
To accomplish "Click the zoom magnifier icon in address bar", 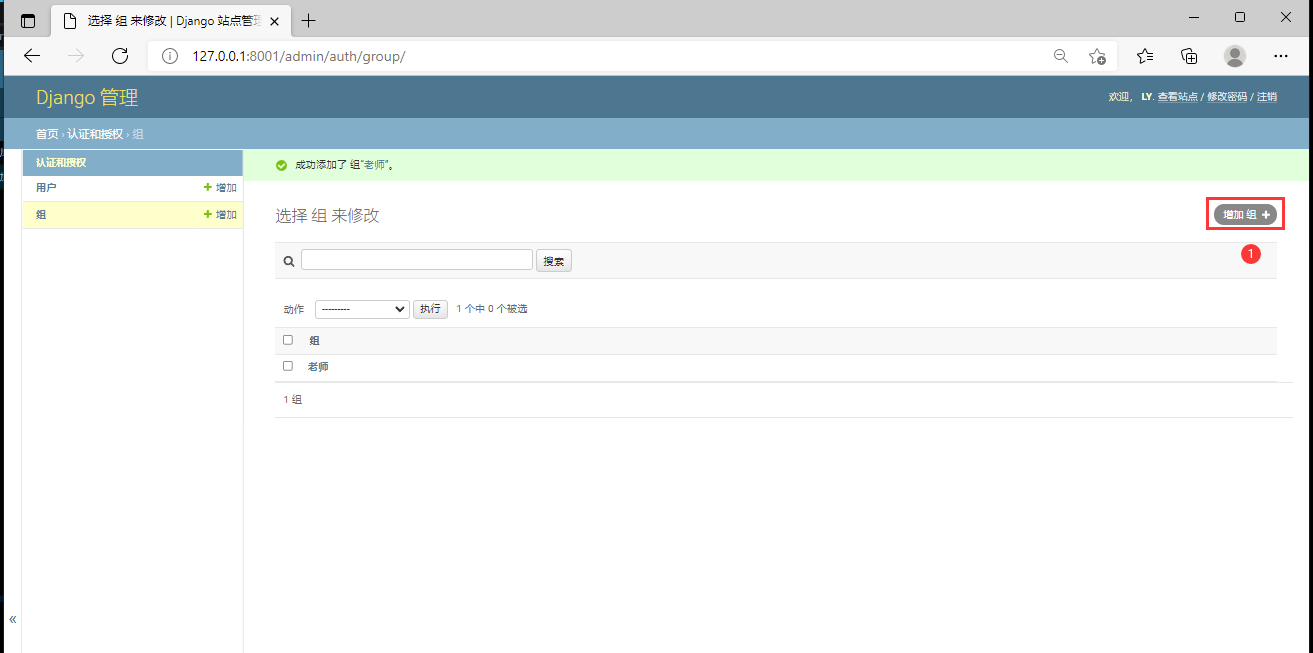I will 1061,56.
